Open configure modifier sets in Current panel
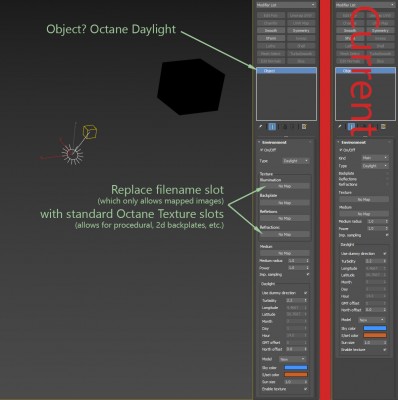398x400 pixels. pos(383,127)
